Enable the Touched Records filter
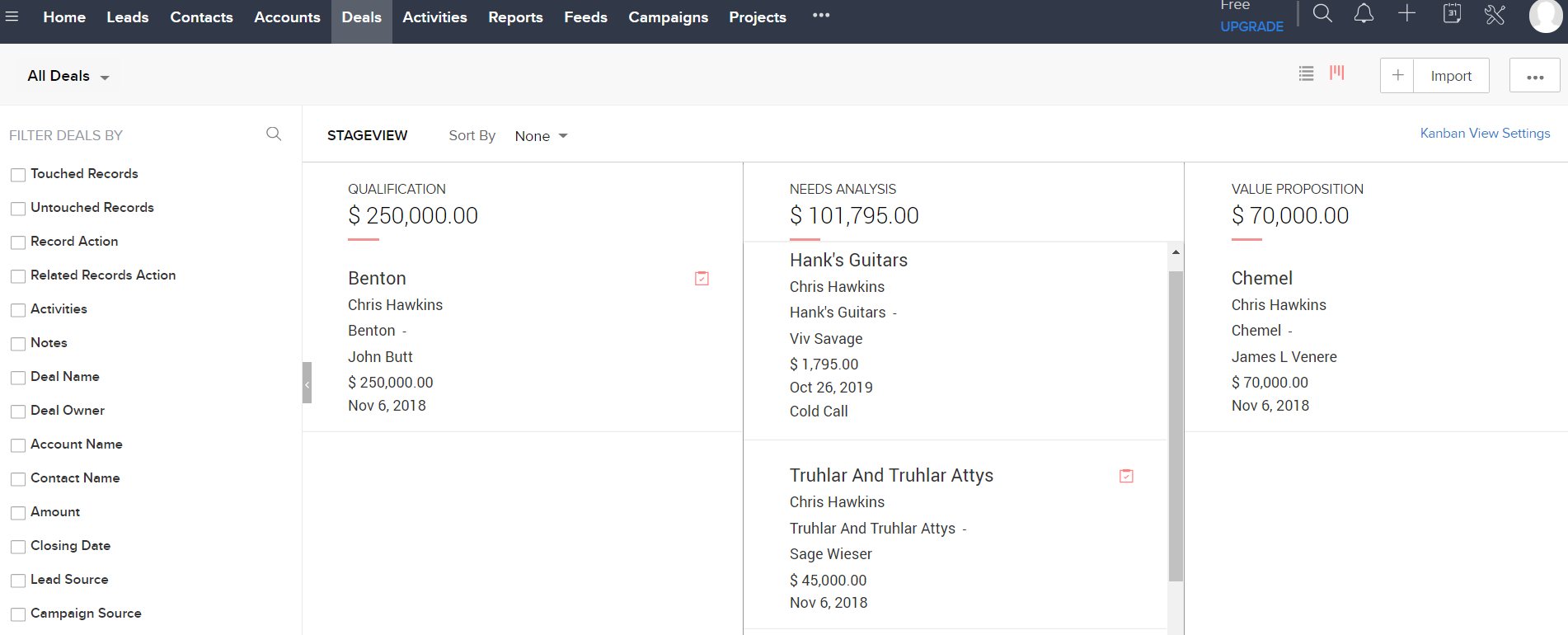The width and height of the screenshot is (1568, 635). coord(18,175)
